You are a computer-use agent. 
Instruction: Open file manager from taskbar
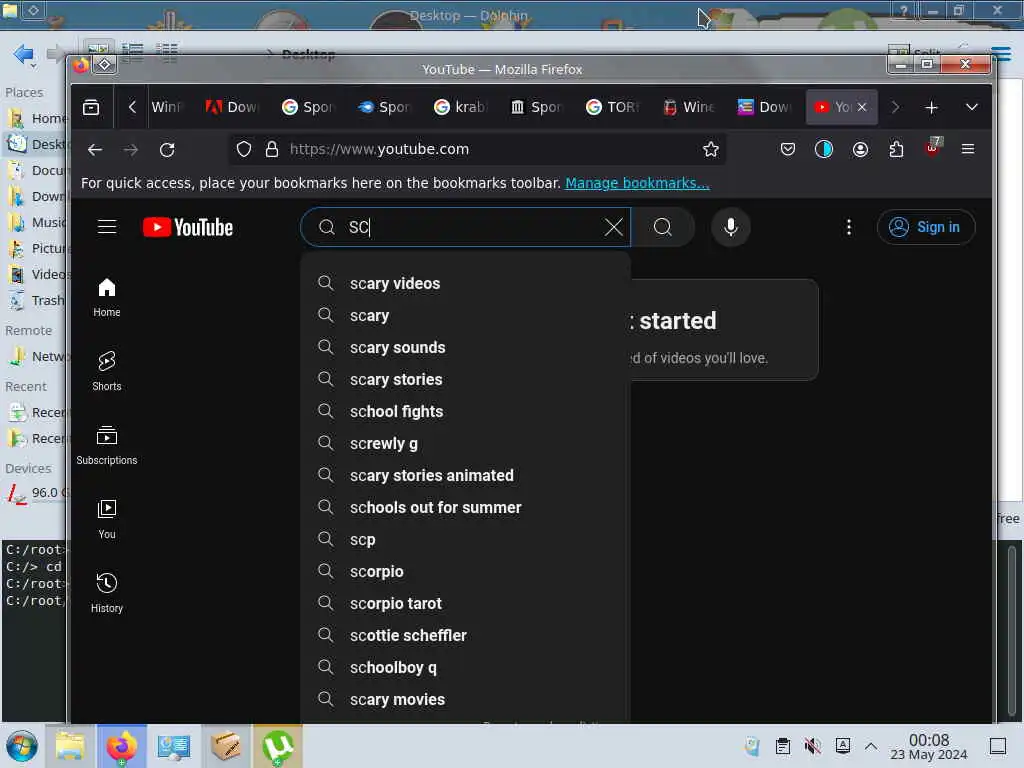pos(70,746)
